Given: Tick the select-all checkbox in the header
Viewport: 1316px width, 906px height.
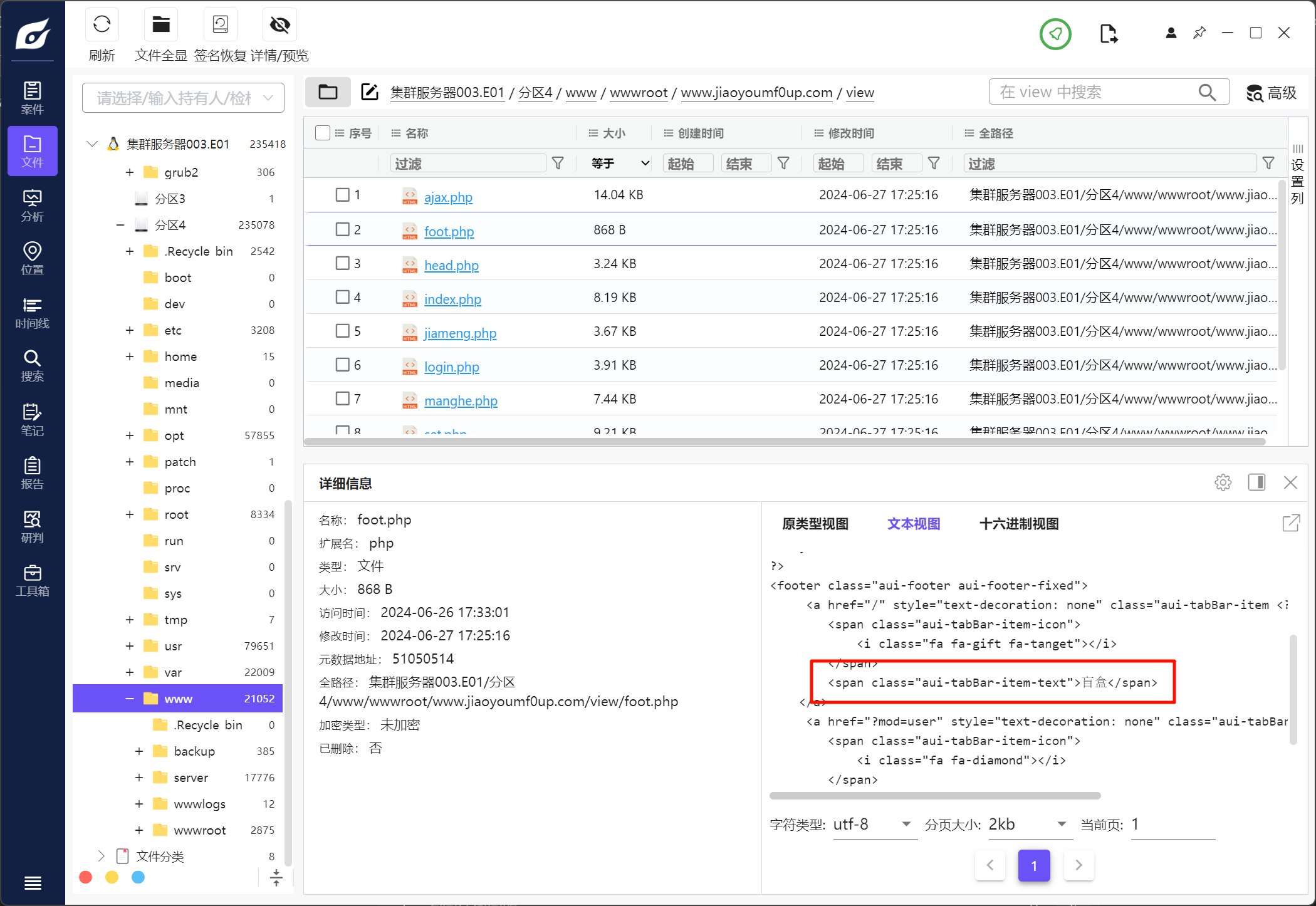Looking at the screenshot, I should pos(323,133).
